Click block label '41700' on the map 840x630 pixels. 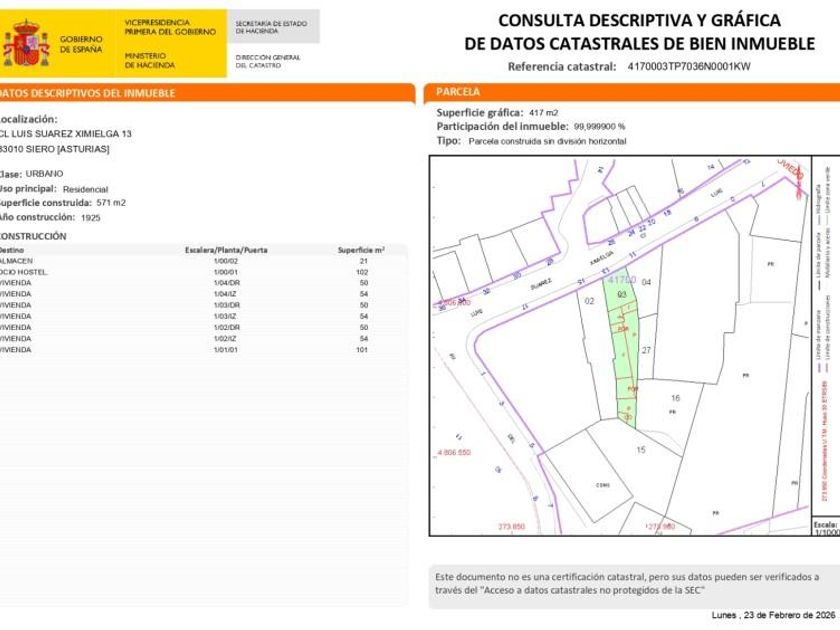point(622,280)
